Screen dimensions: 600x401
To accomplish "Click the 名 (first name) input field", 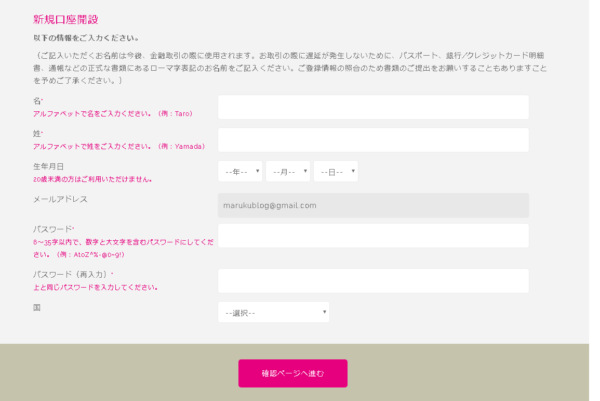I will [373, 107].
